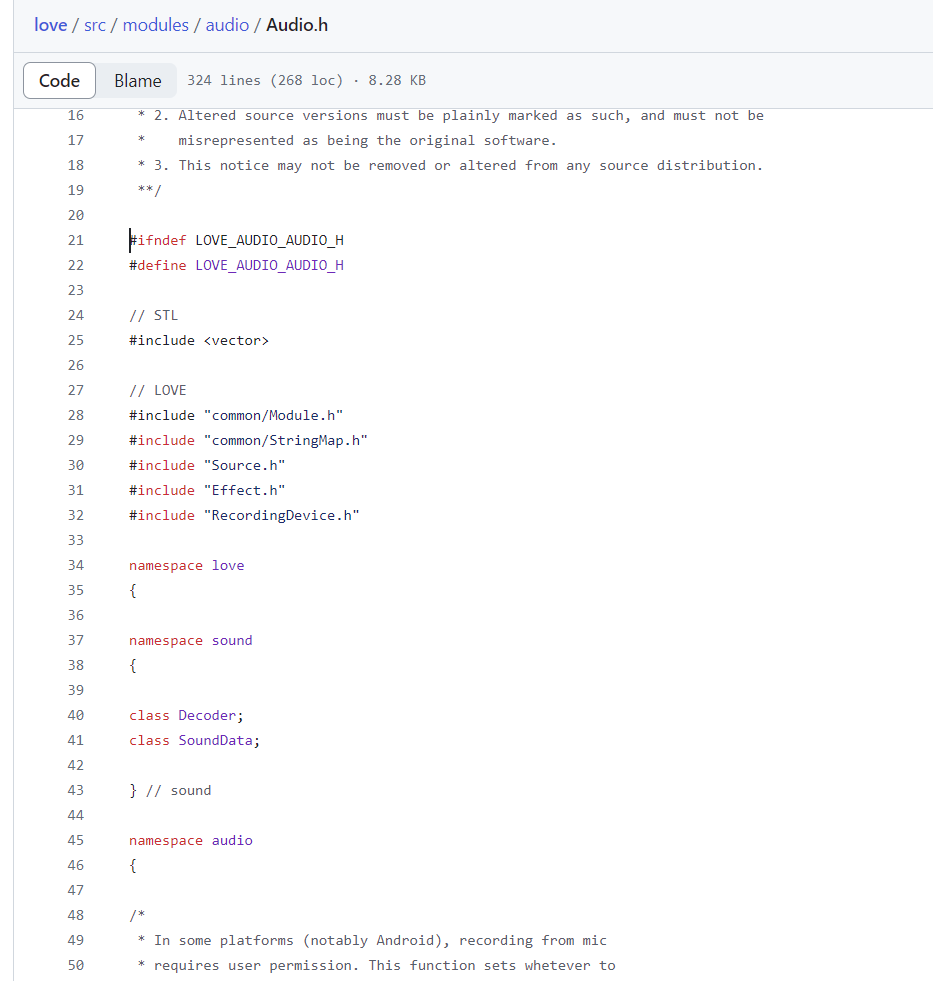The height and width of the screenshot is (981, 933).
Task: Click the // LOVE comment
Action: pos(158,390)
